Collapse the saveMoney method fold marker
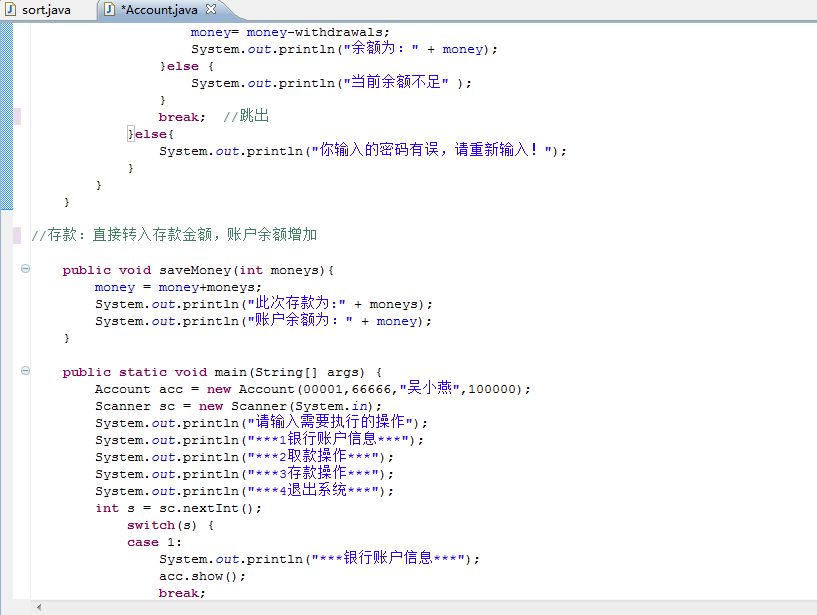Image resolution: width=817 pixels, height=615 pixels. pyautogui.click(x=25, y=269)
